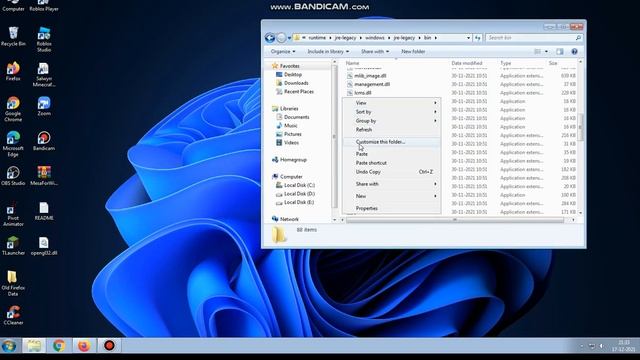
Task: Sort by the Date modified column header
Action: pos(473,63)
